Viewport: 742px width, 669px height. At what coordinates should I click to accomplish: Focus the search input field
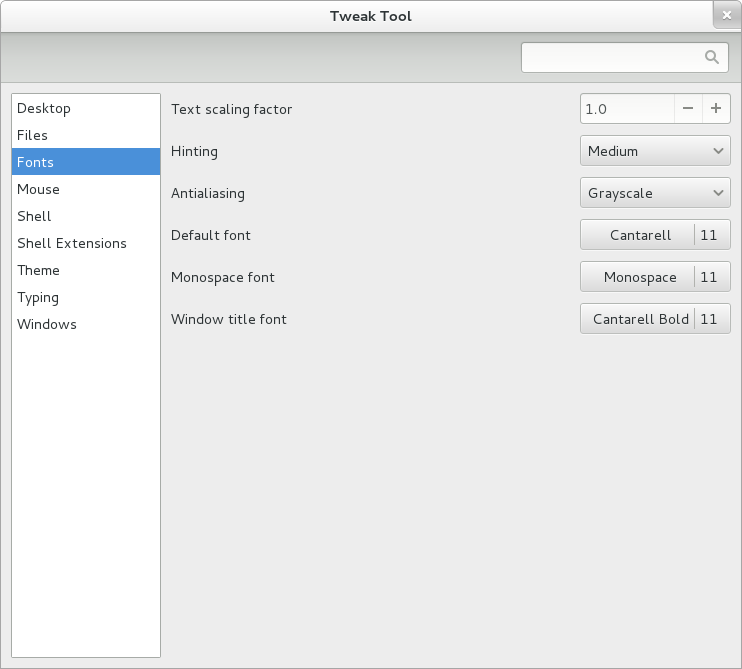coord(610,58)
